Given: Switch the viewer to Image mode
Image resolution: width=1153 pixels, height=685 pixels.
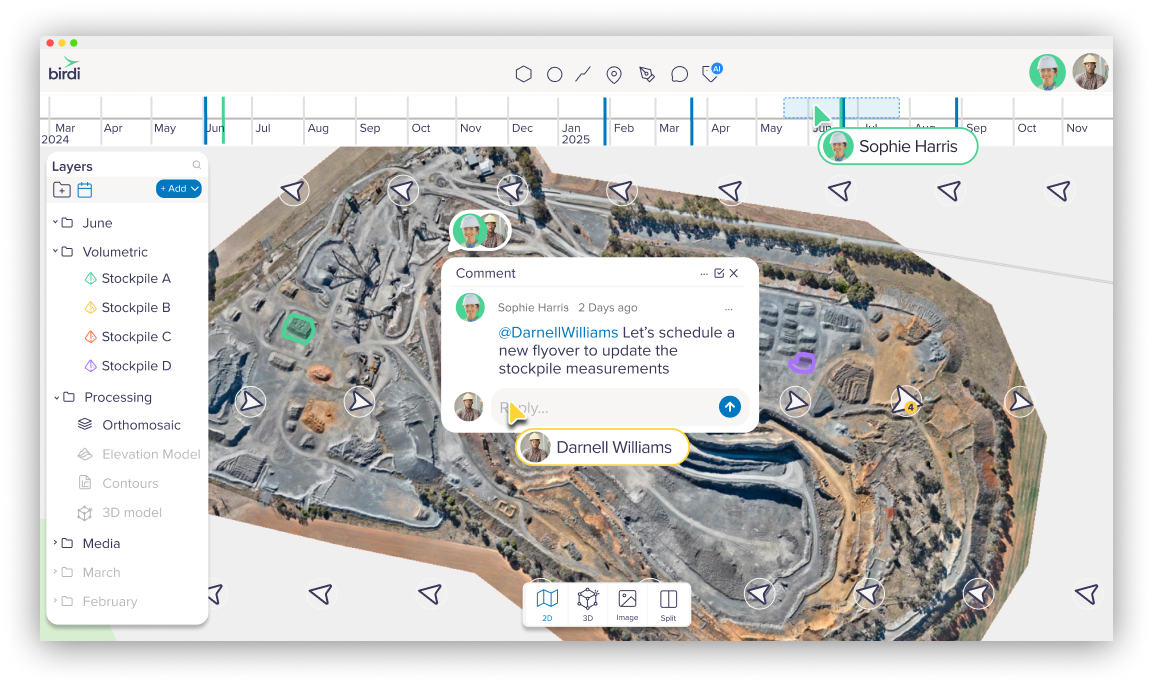Looking at the screenshot, I should pos(627,604).
